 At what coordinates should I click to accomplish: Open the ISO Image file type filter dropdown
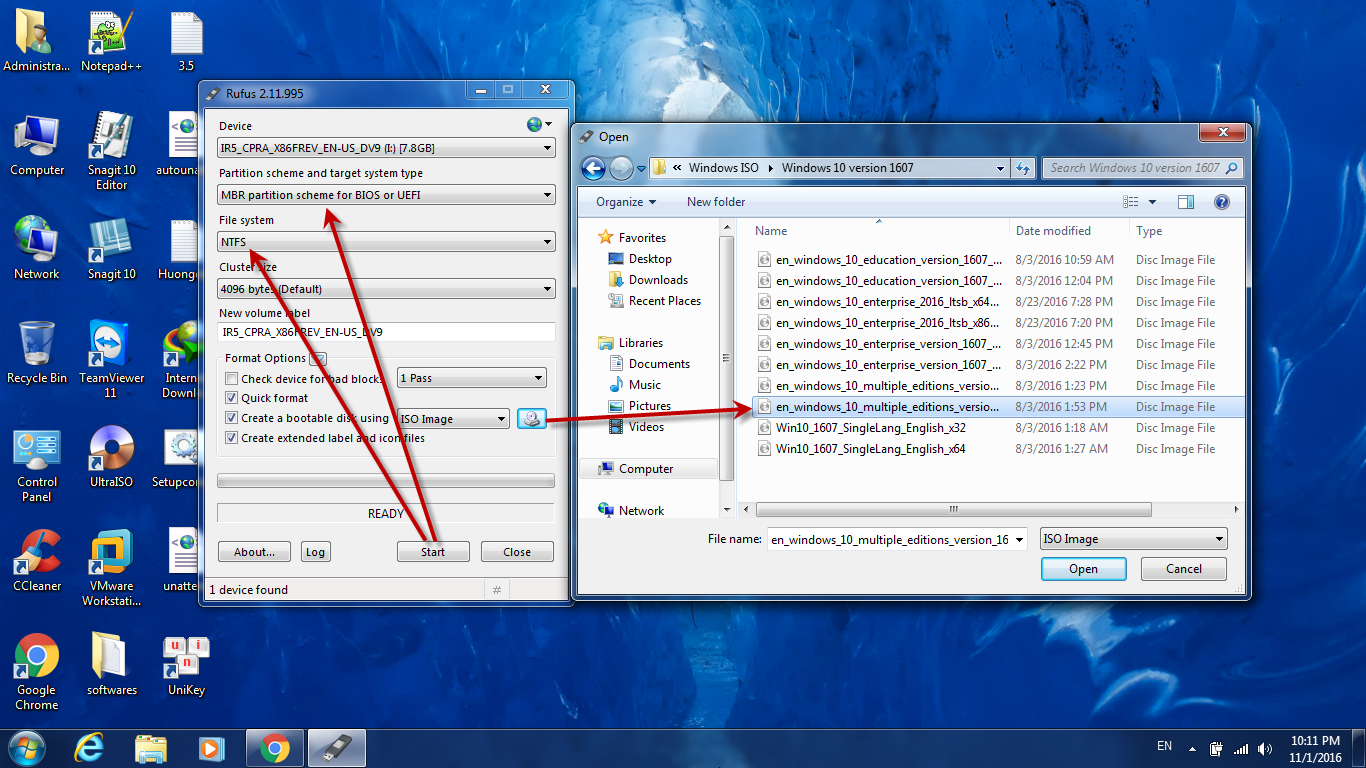(1134, 539)
